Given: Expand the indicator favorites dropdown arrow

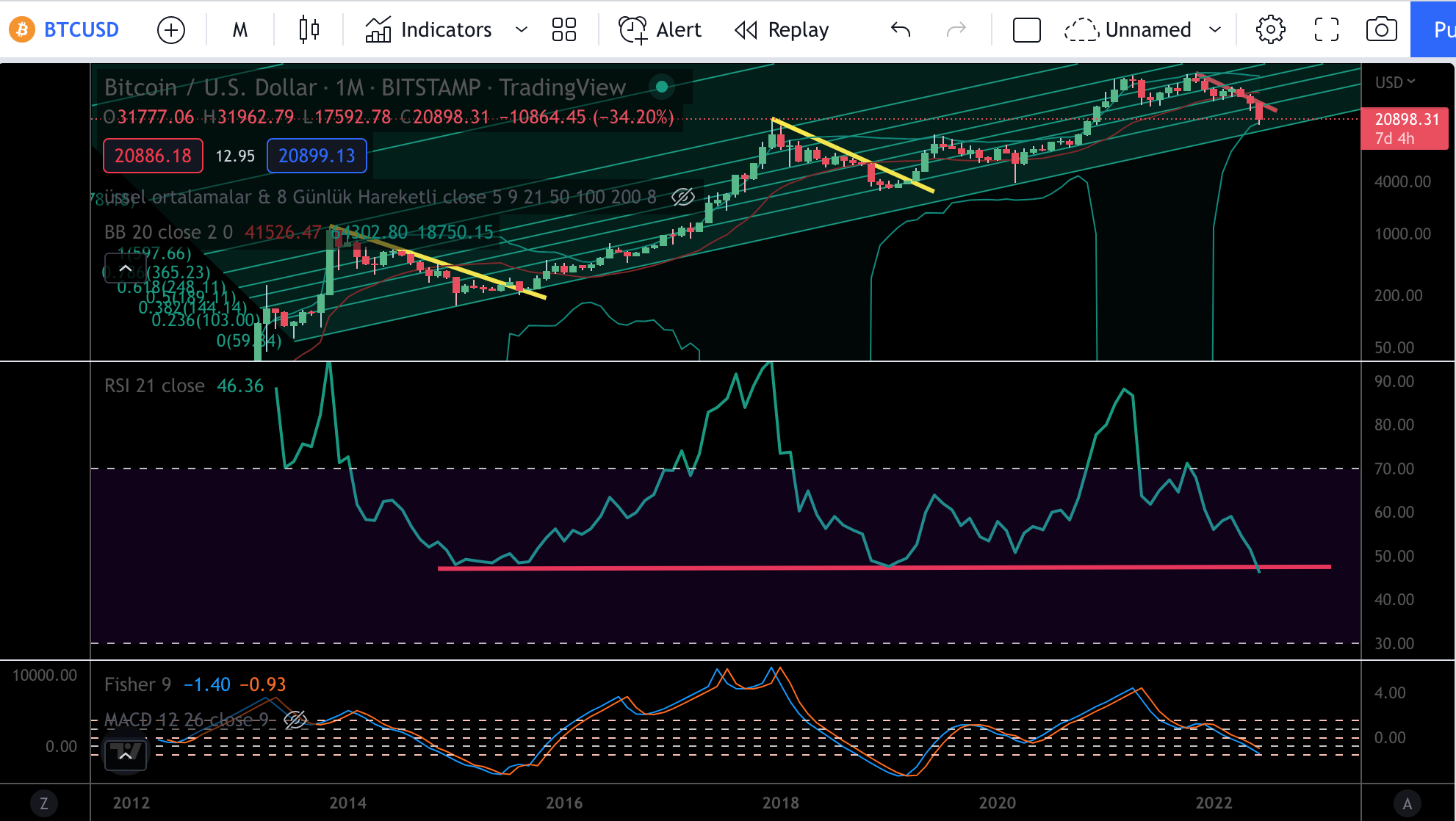Looking at the screenshot, I should (522, 30).
